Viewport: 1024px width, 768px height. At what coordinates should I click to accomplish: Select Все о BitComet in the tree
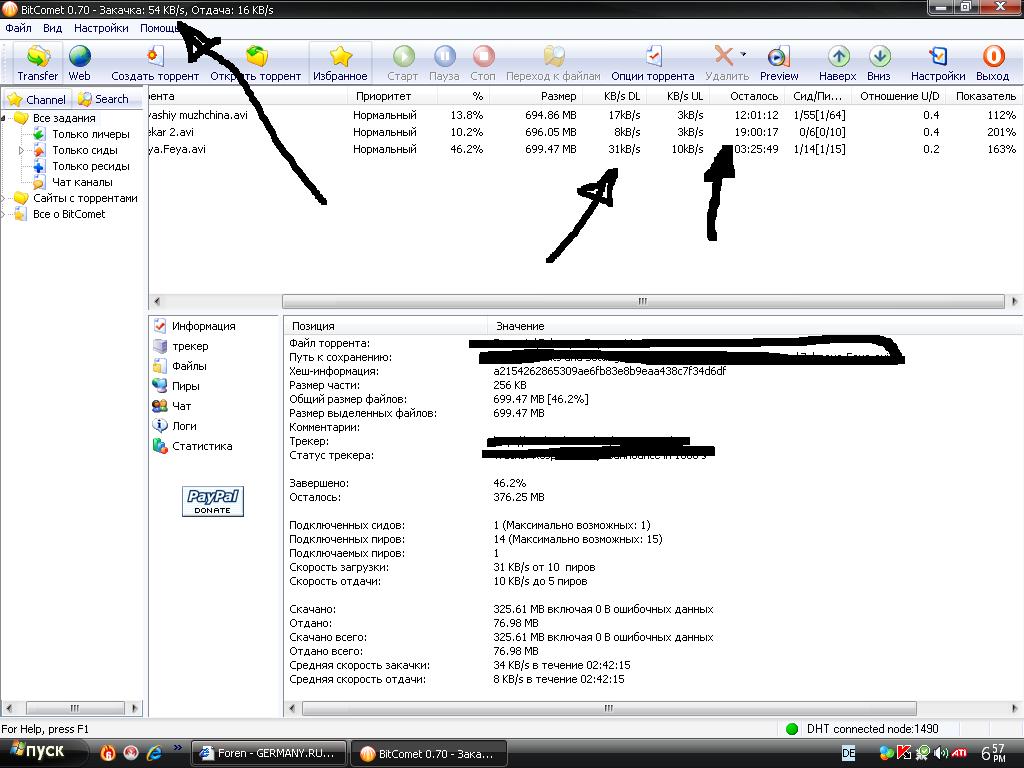click(69, 214)
